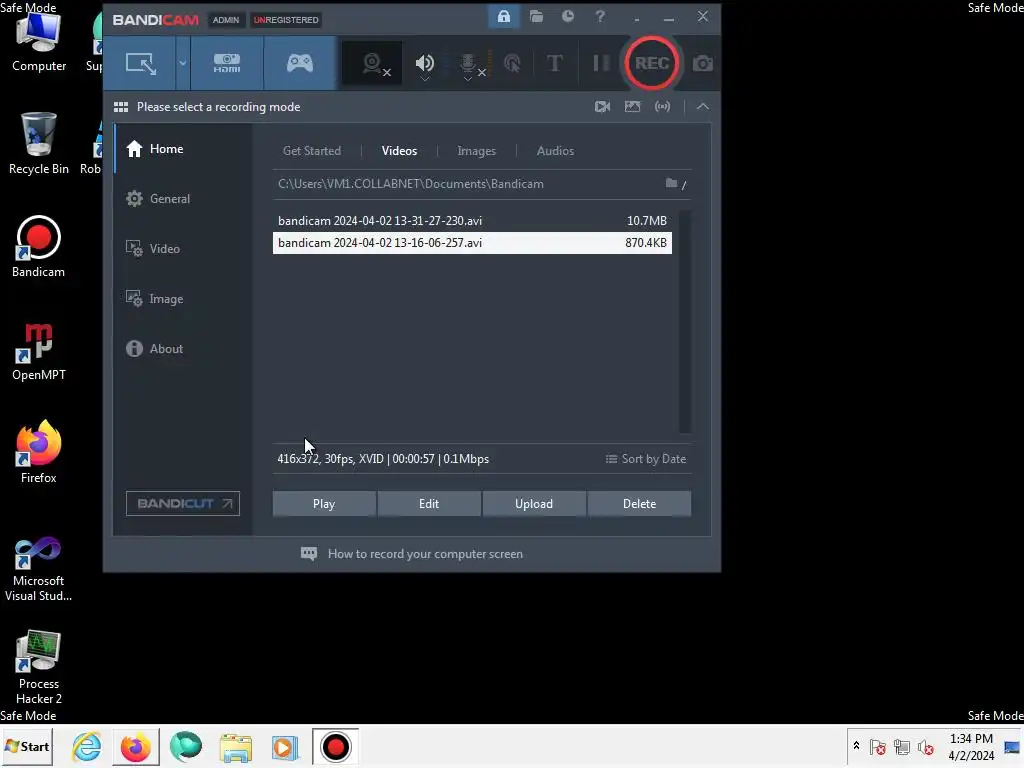Open output folder icon in title bar
The height and width of the screenshot is (768, 1024).
536,16
